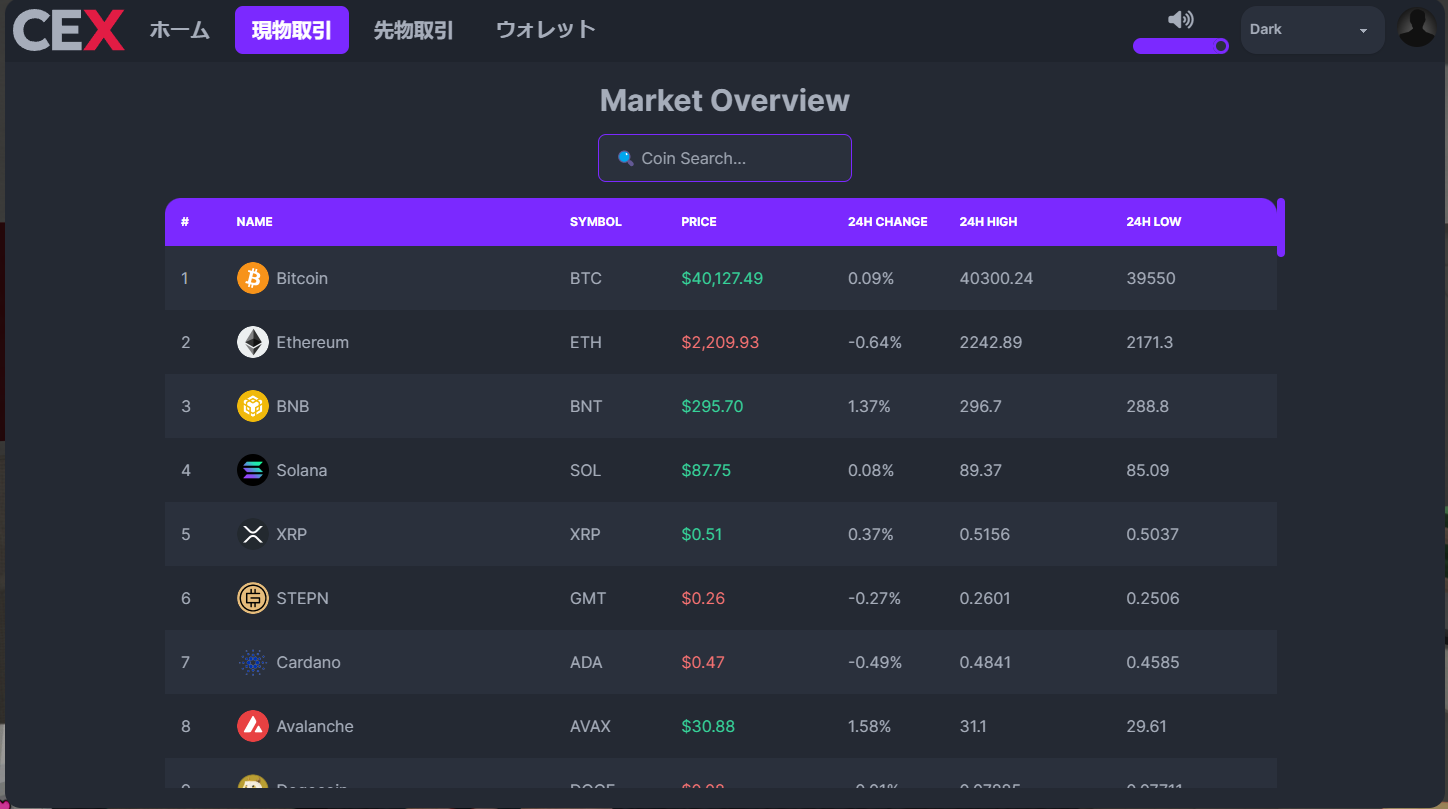Viewport: 1448px width, 809px height.
Task: Click the 39550 low value
Action: 1151,278
